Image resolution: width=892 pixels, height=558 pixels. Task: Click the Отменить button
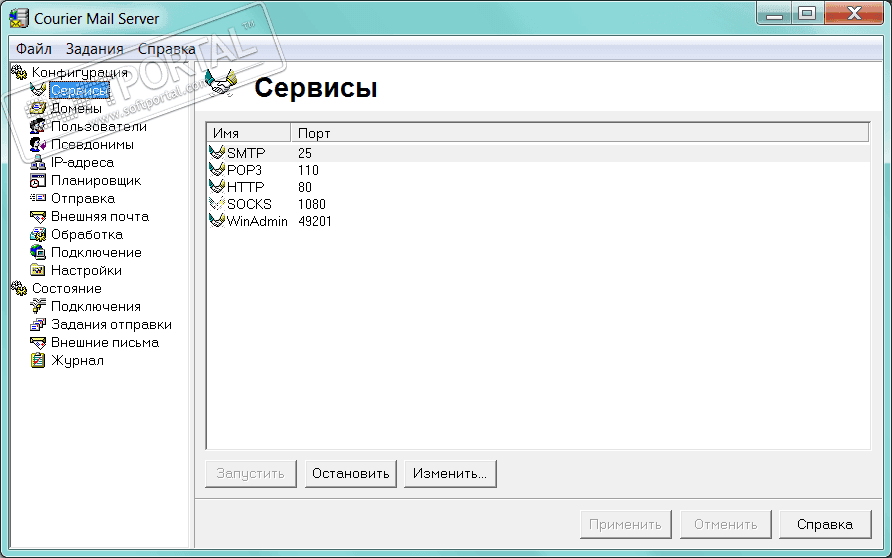point(725,524)
